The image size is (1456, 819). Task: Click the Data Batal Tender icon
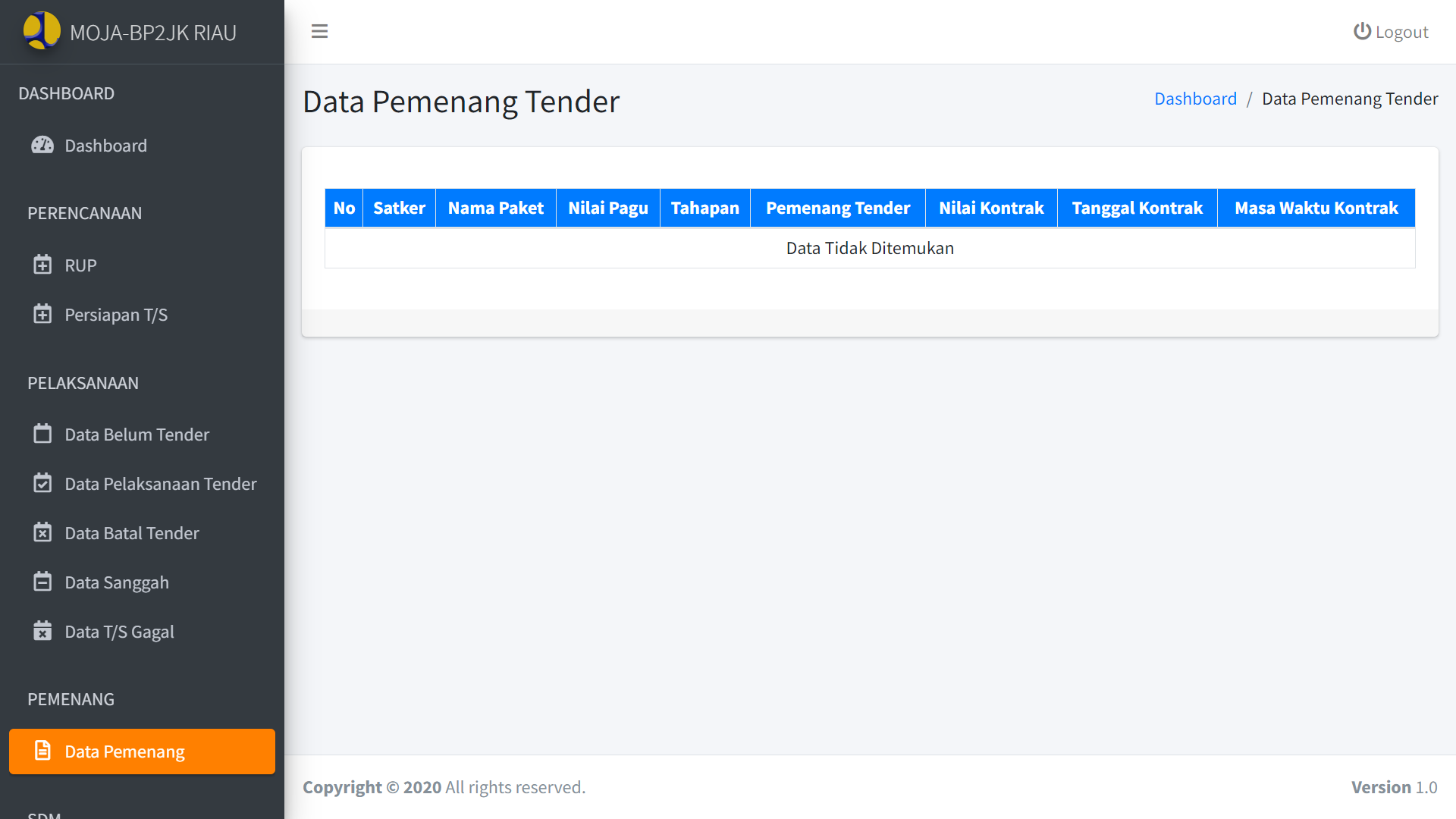(x=42, y=532)
